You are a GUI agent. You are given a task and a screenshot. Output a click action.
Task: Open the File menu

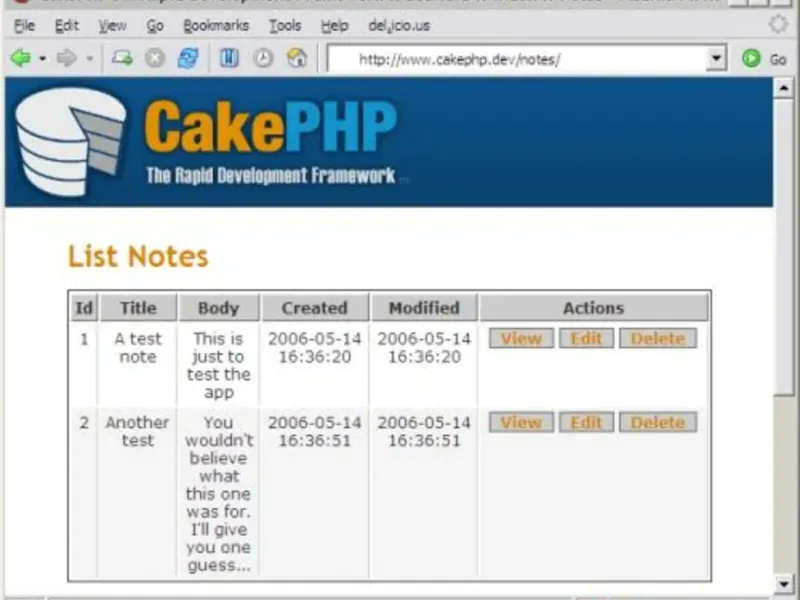24,26
